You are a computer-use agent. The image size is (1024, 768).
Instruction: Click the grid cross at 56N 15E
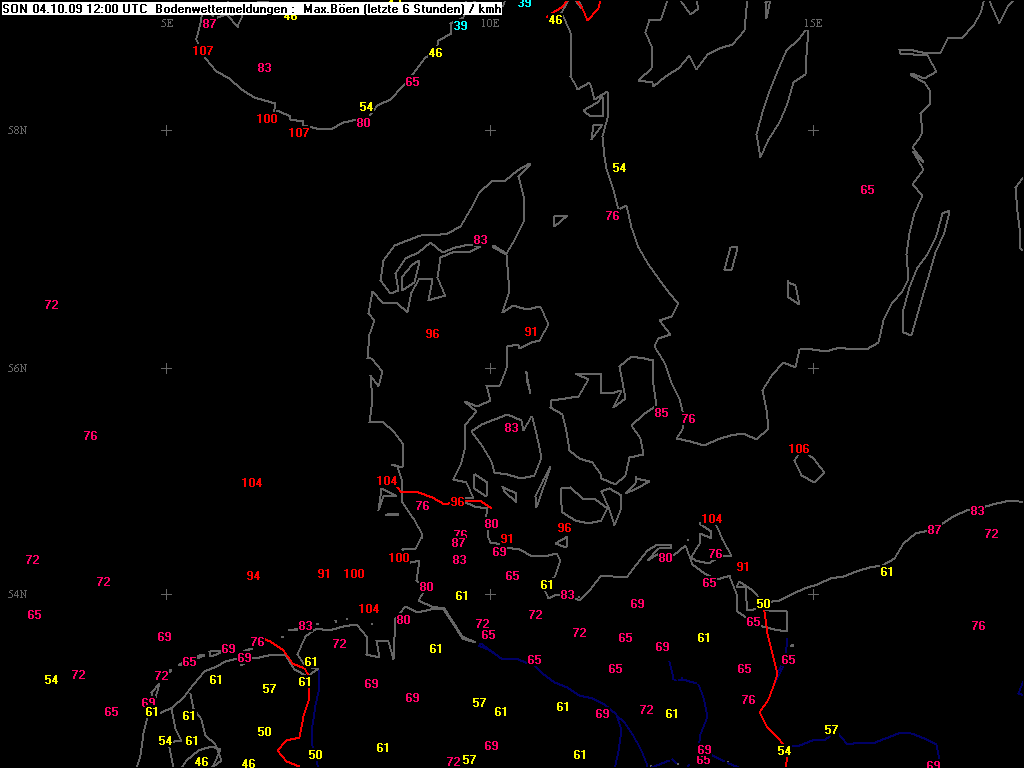click(813, 368)
